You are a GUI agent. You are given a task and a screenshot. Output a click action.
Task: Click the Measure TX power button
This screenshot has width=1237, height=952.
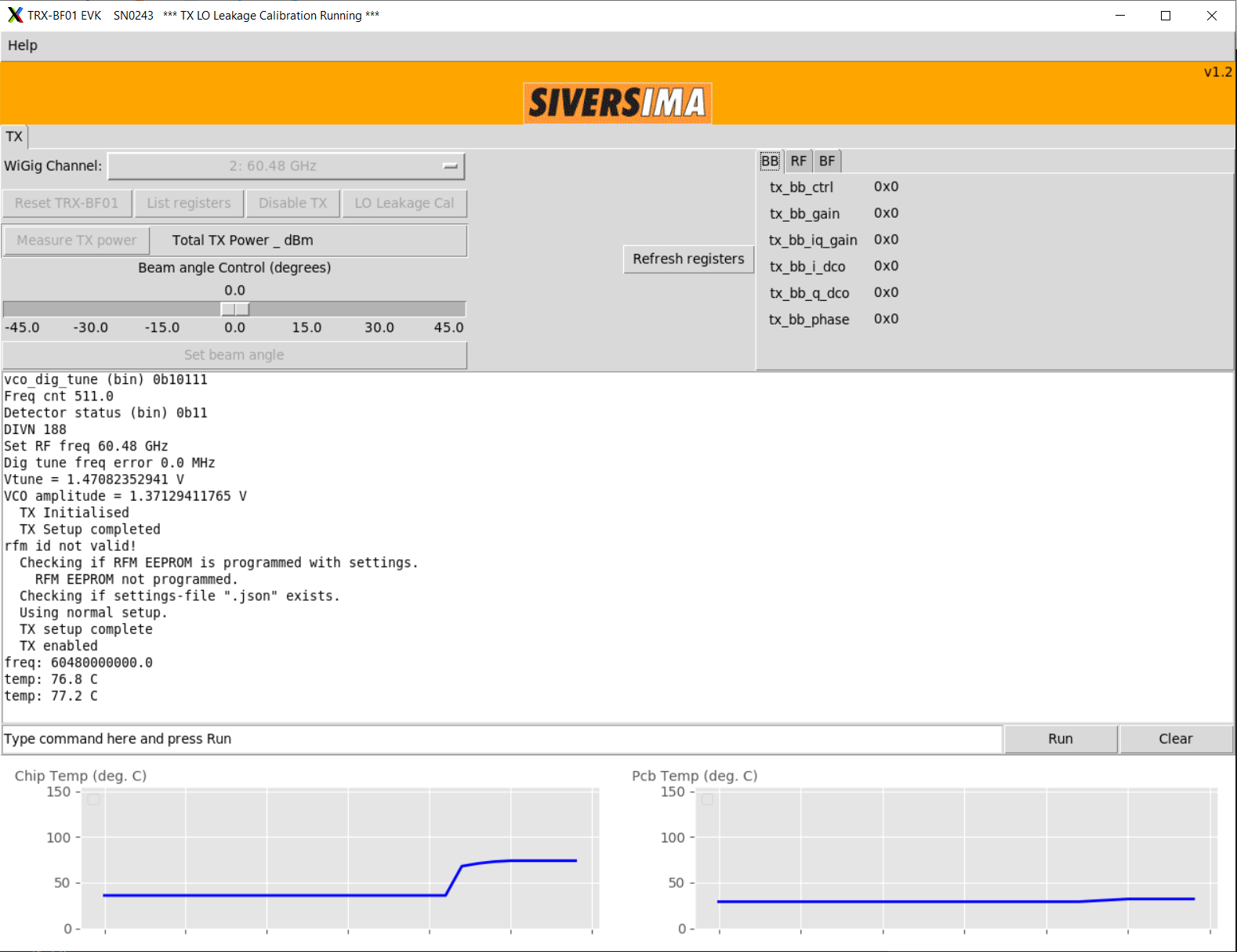77,241
